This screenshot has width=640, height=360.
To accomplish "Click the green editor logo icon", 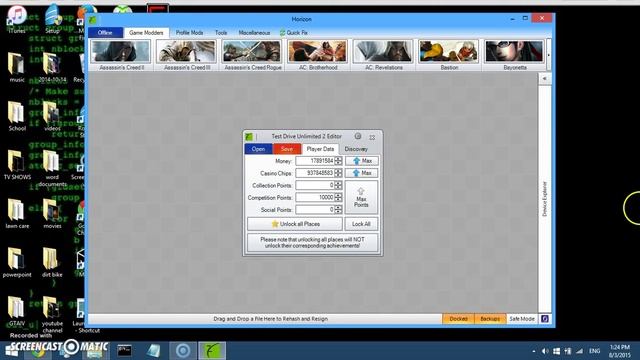I will [249, 137].
